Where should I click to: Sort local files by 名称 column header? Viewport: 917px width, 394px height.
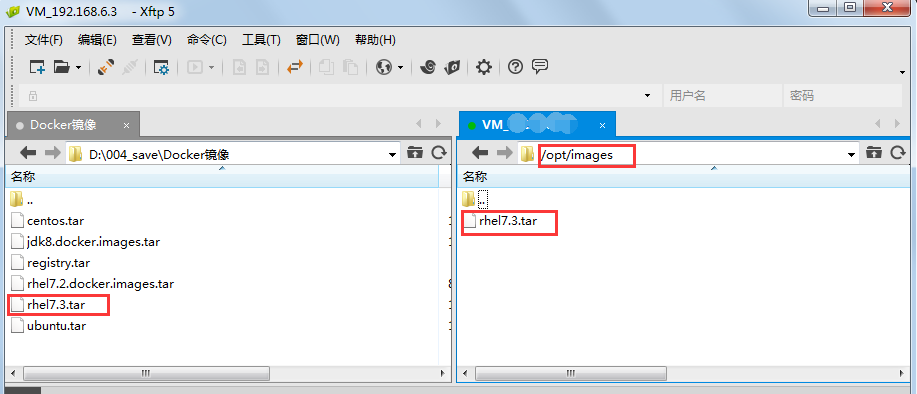pyautogui.click(x=222, y=177)
